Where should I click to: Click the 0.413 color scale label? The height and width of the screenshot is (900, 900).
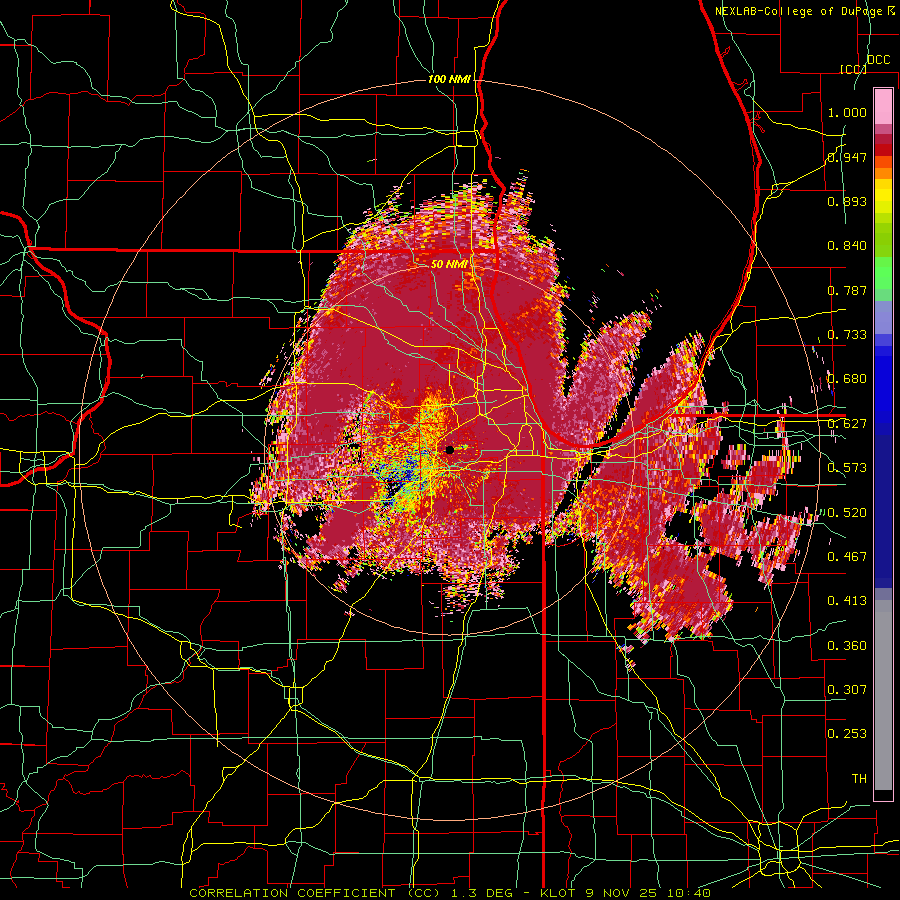(x=847, y=601)
